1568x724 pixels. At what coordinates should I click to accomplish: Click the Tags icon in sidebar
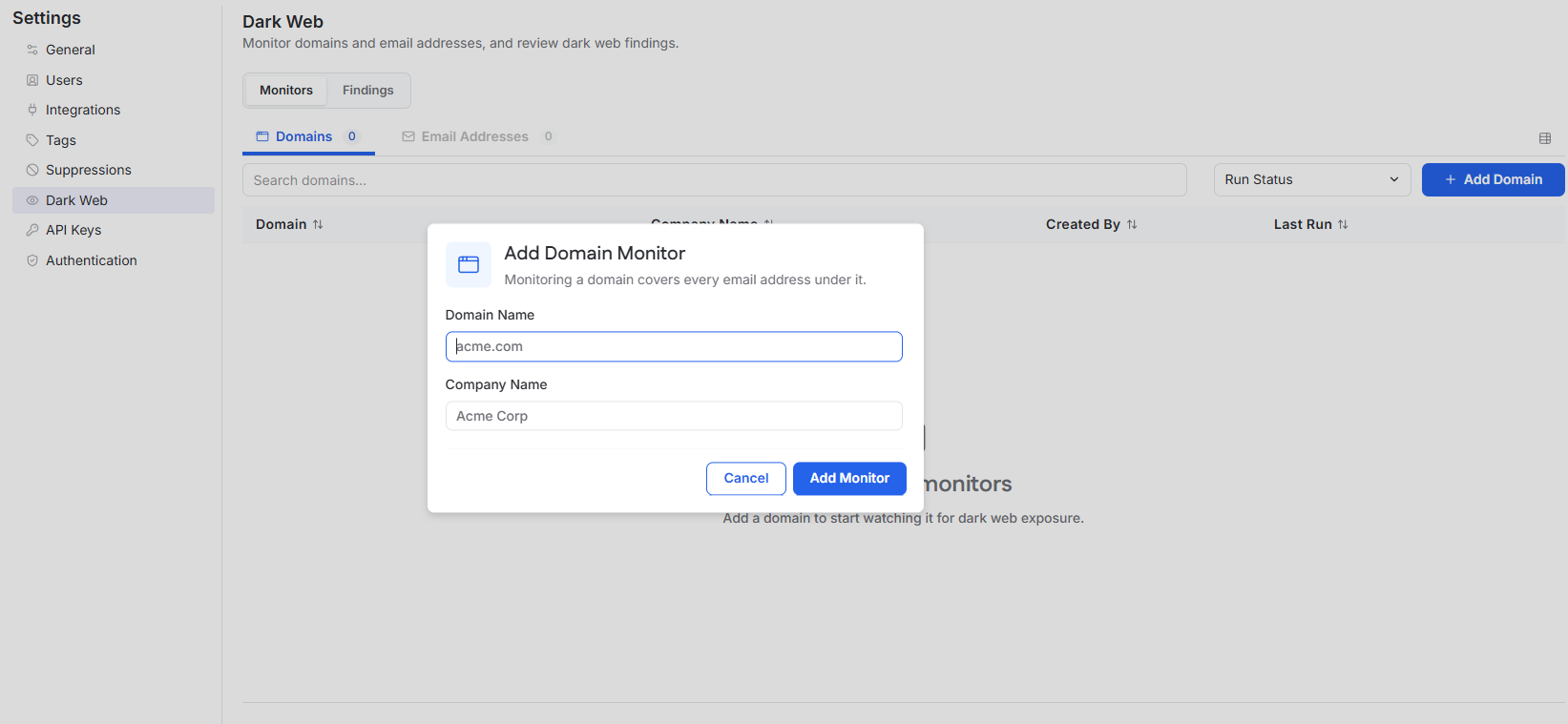pyautogui.click(x=32, y=140)
